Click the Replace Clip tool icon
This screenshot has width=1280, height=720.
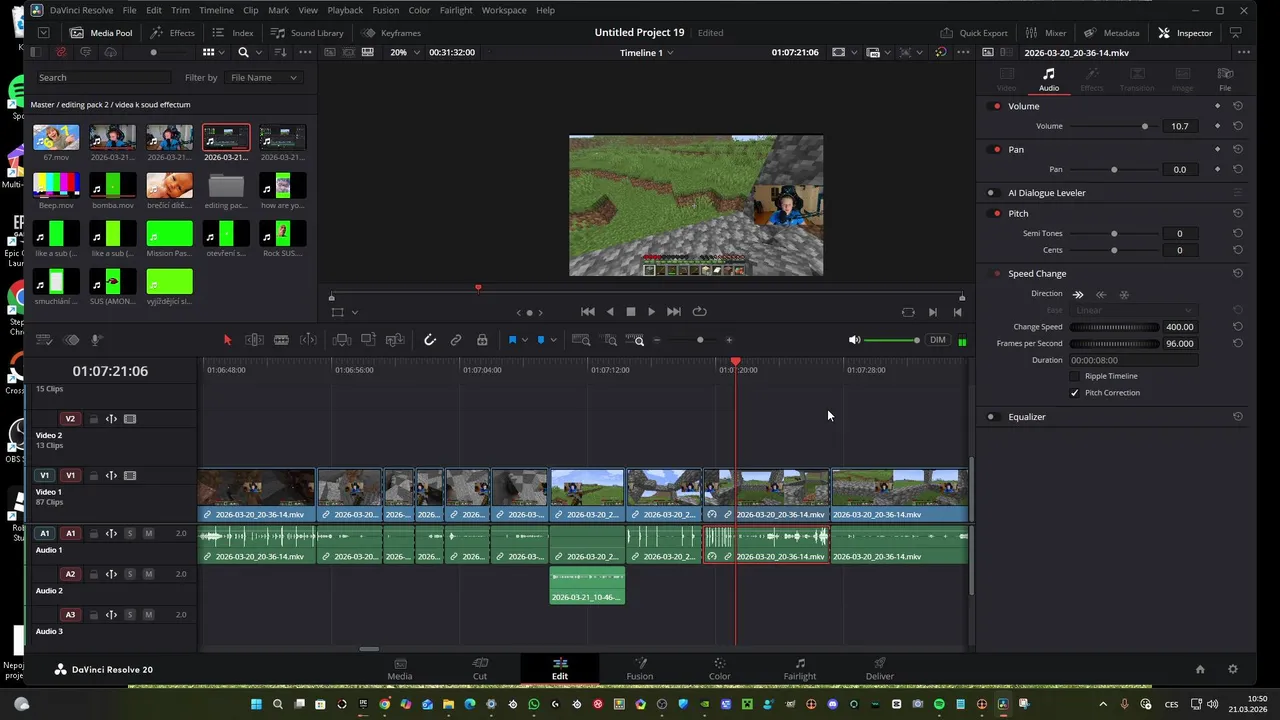coord(395,340)
